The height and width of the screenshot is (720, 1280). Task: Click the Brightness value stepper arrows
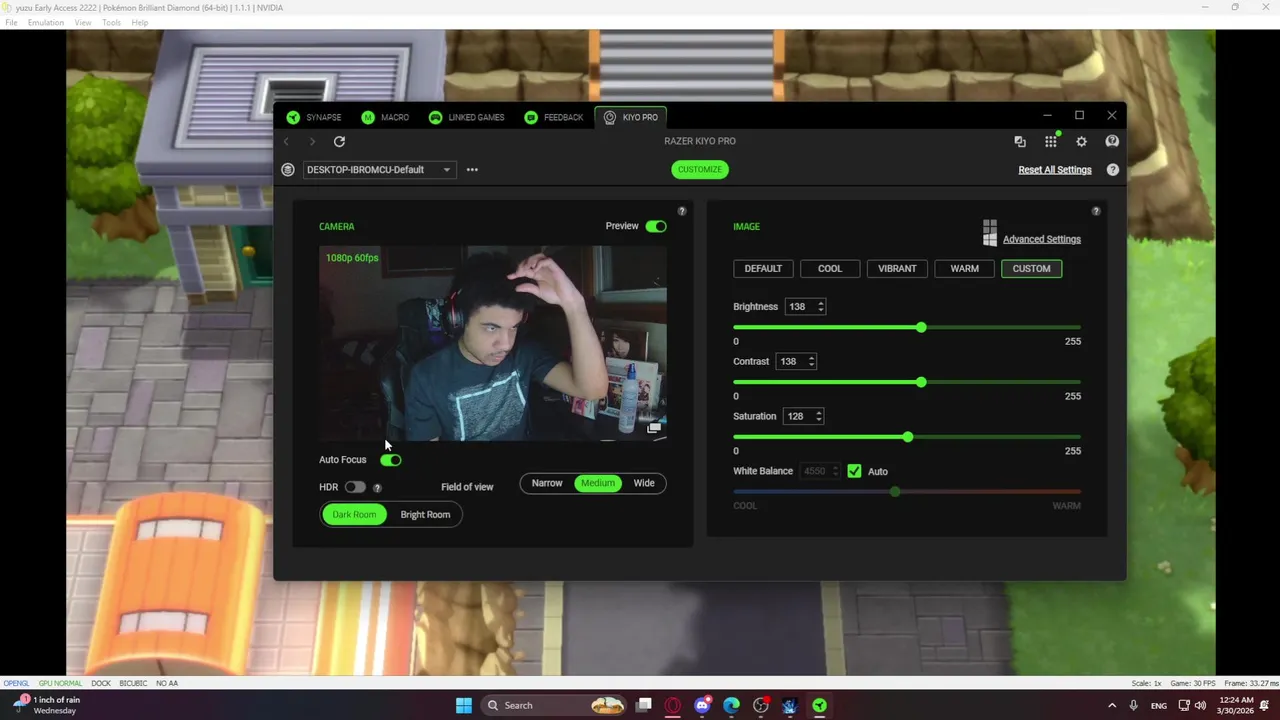pyautogui.click(x=820, y=307)
